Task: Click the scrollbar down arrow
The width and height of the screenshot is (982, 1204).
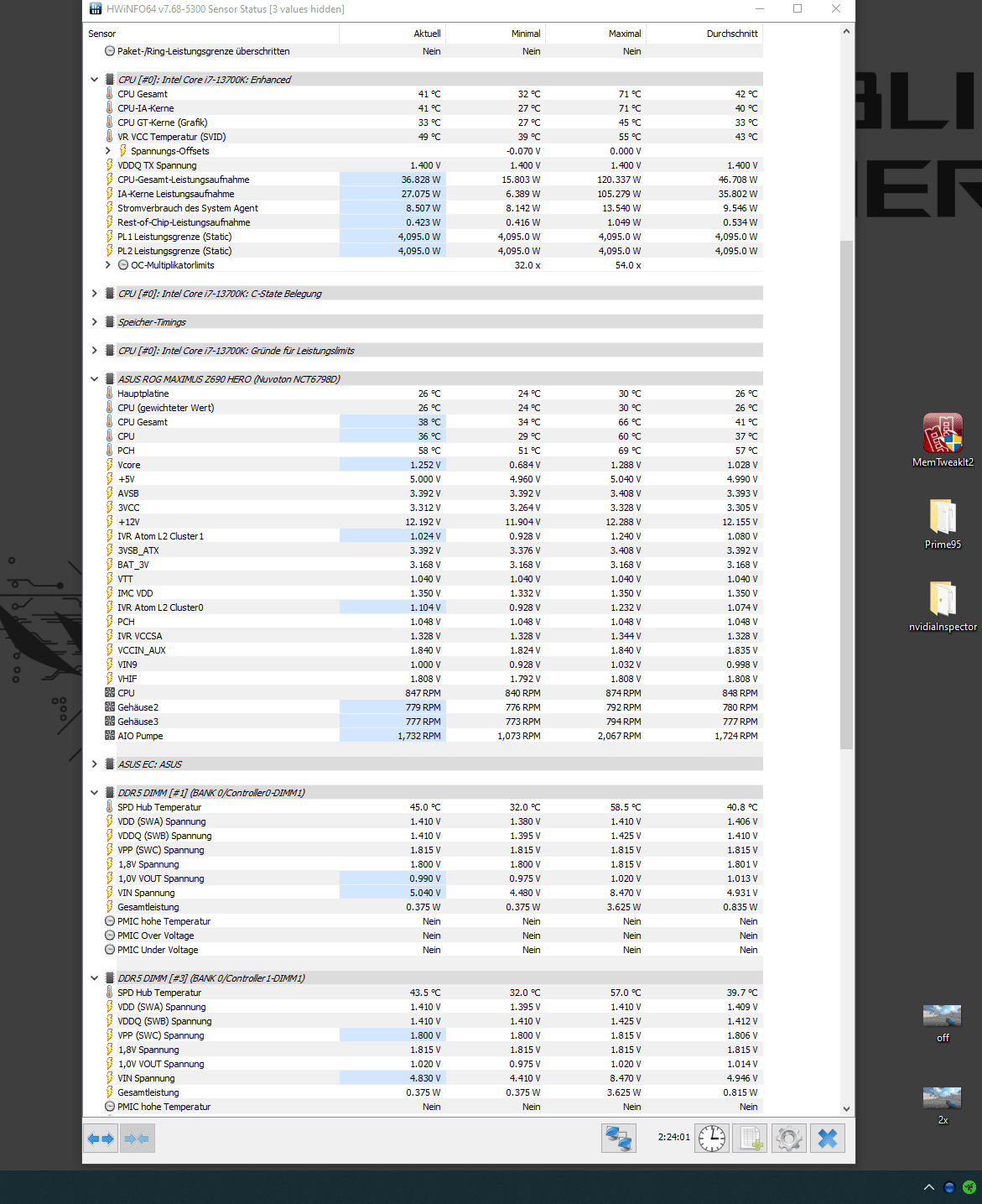Action: click(846, 1108)
